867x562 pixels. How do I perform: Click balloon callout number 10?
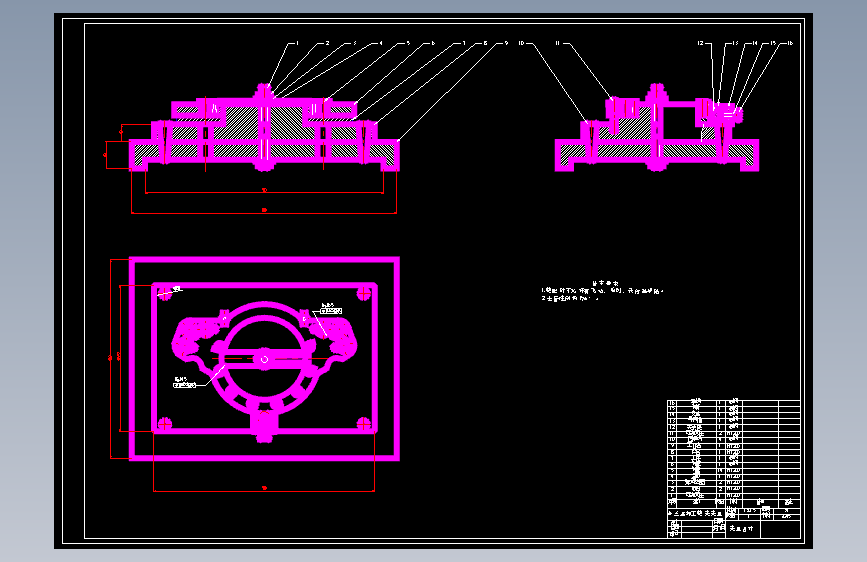point(521,43)
